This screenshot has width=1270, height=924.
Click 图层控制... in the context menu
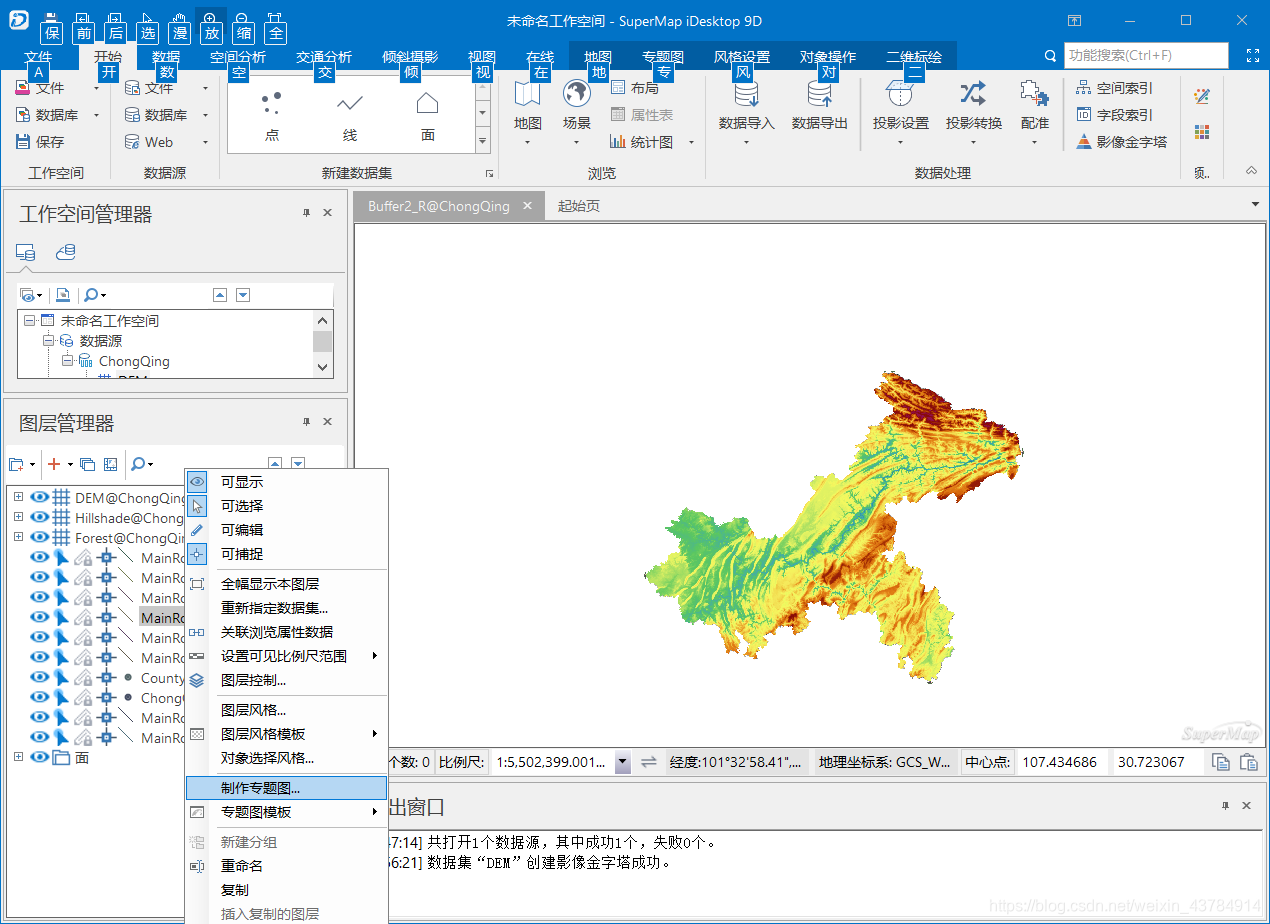tap(286, 680)
